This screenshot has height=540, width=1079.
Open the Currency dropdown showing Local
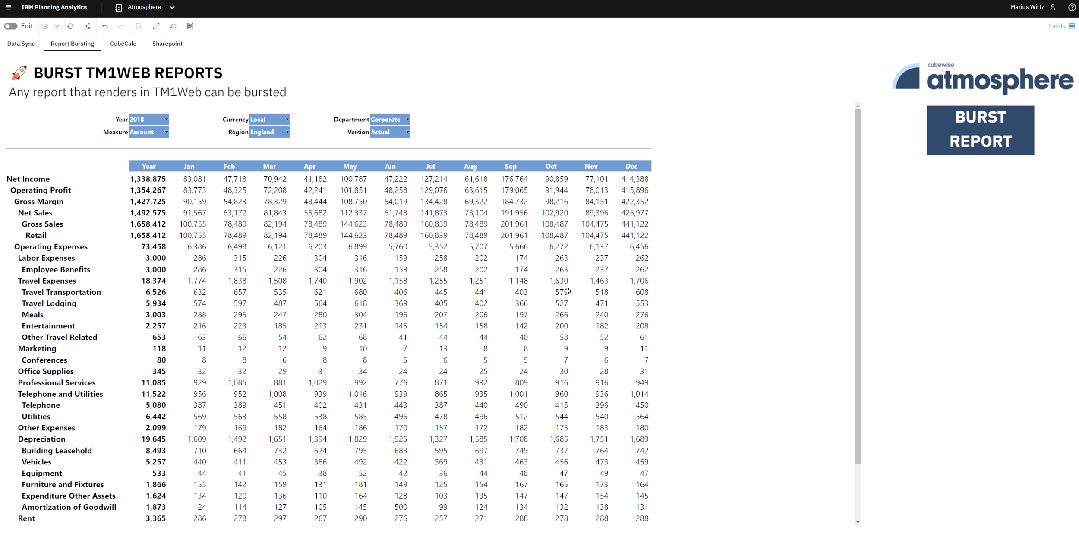270,120
